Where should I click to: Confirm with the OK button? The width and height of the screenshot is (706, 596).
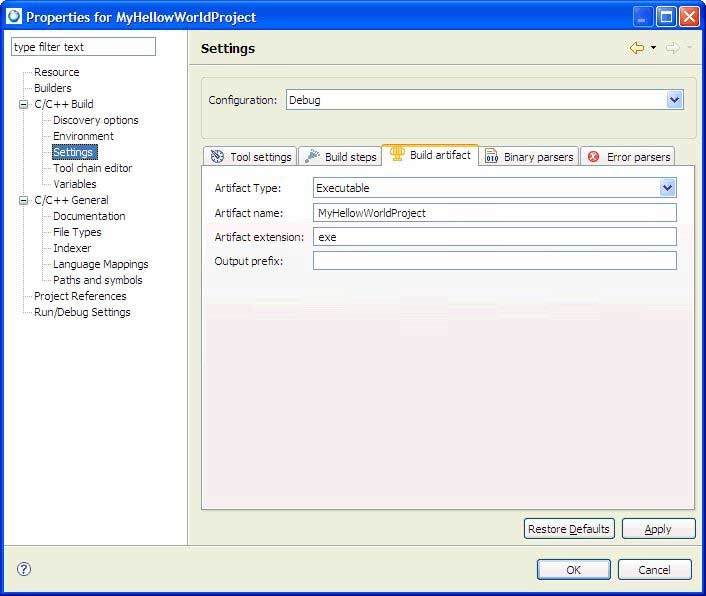point(573,569)
